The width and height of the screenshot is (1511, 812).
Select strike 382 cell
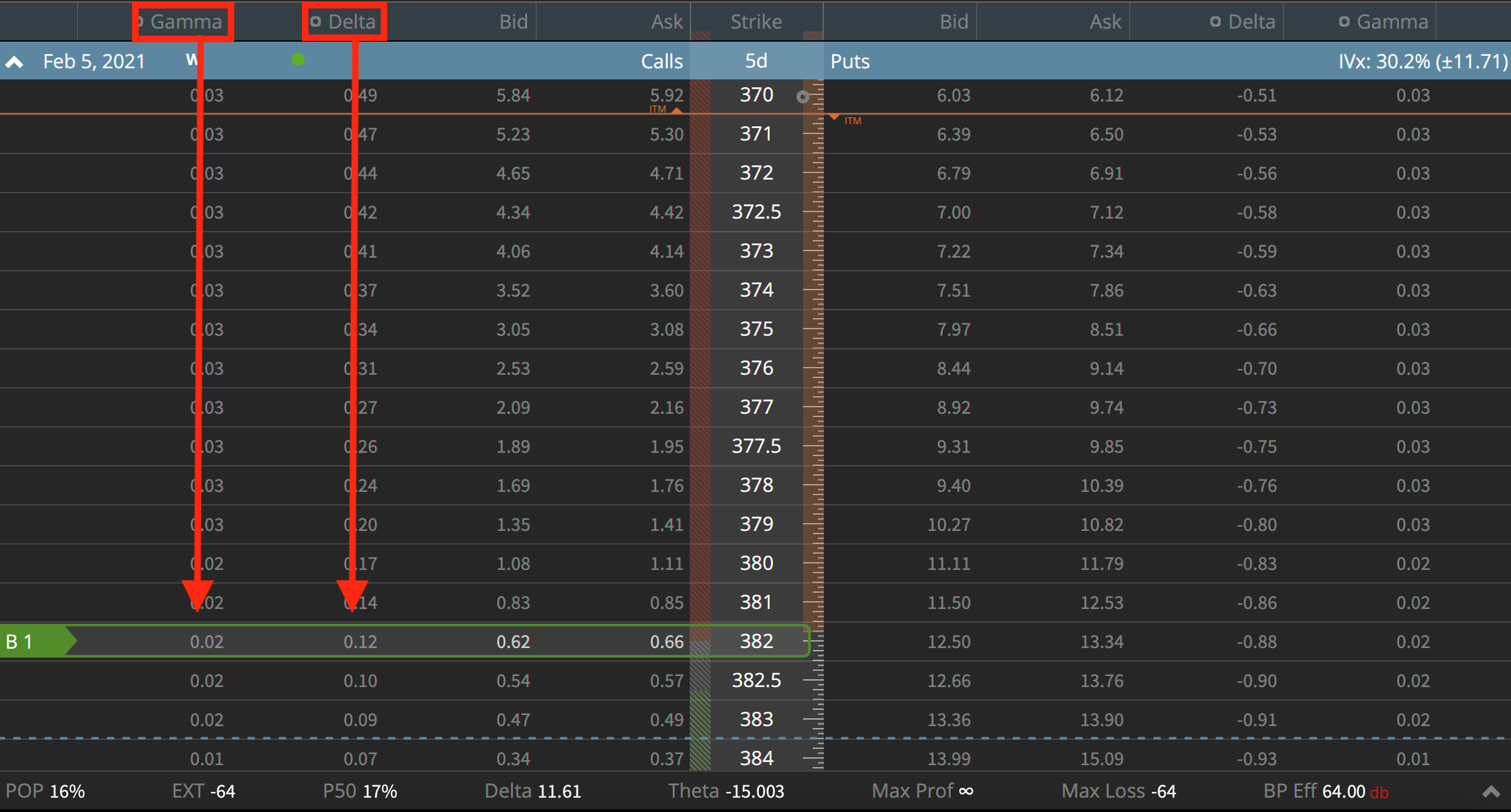(756, 642)
